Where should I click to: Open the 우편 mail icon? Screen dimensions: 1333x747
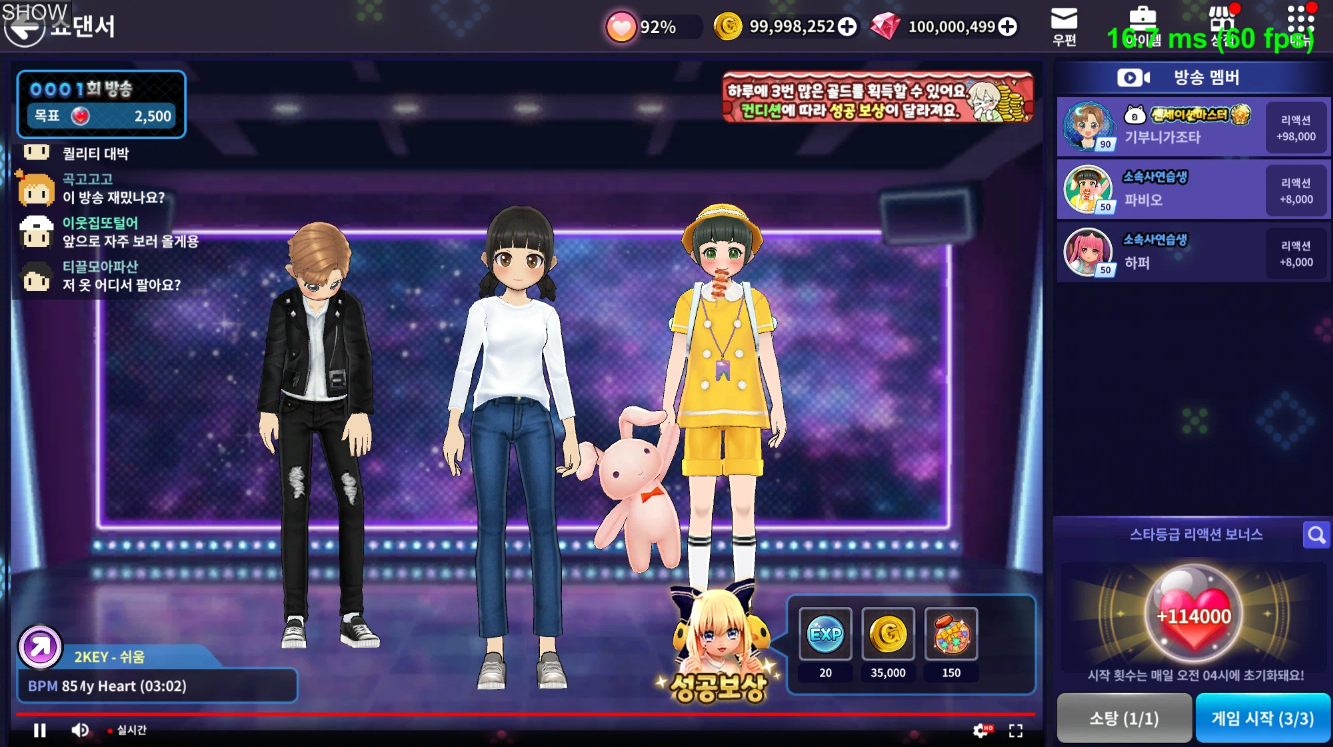tap(1064, 26)
